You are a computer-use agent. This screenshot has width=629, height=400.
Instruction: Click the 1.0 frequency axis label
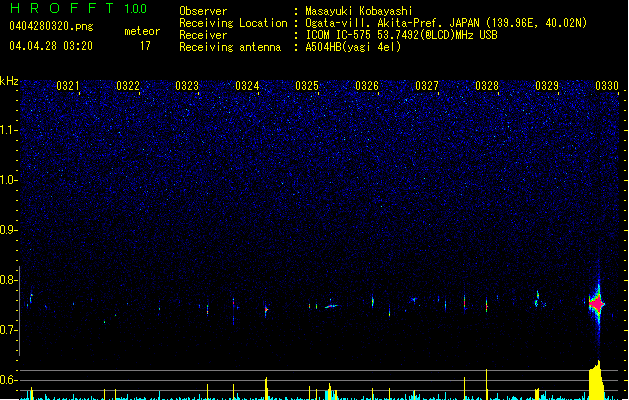8,180
